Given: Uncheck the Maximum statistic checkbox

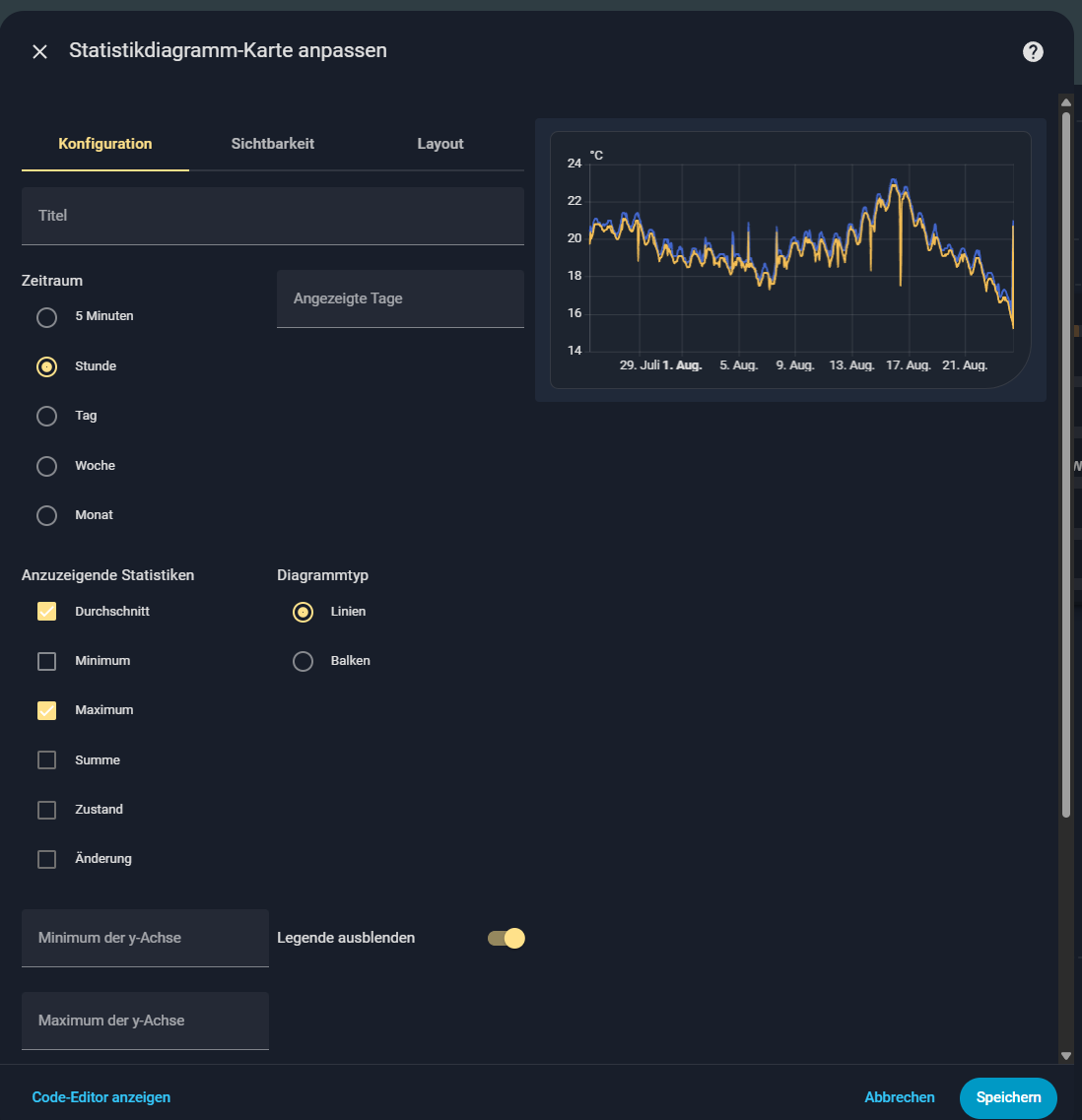Looking at the screenshot, I should tap(46, 710).
